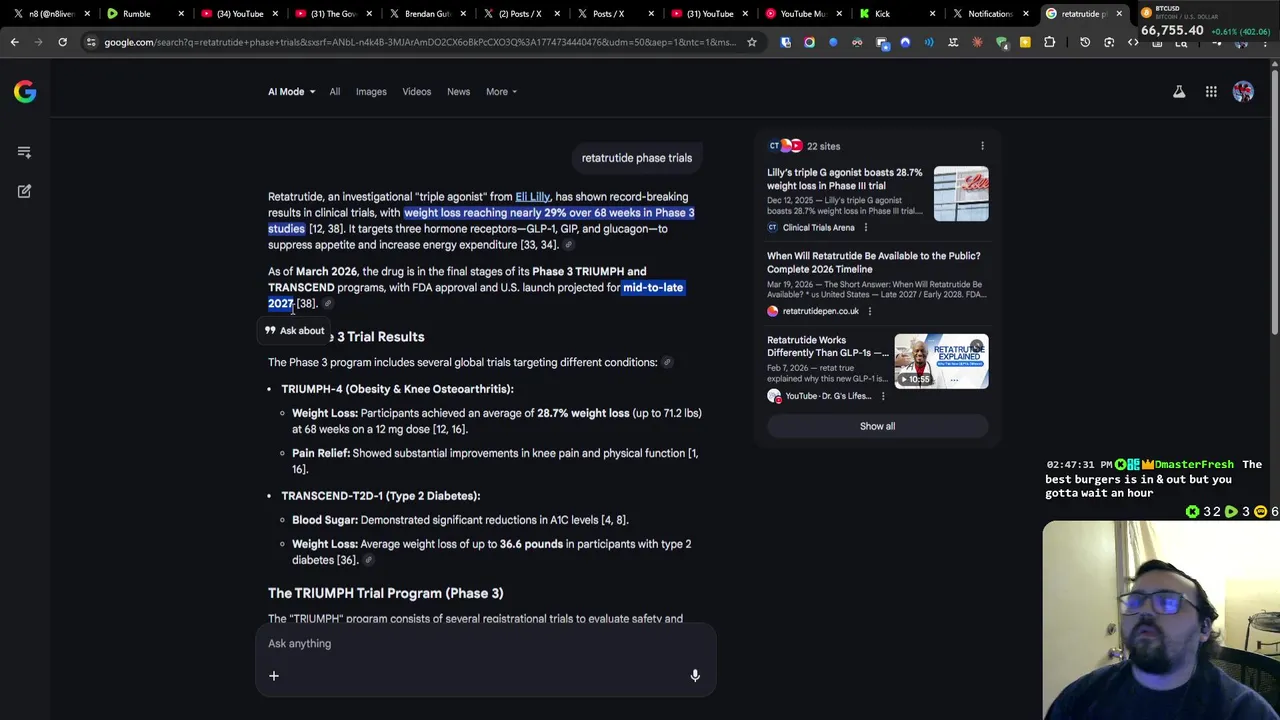Viewport: 1280px width, 720px height.
Task: Open options for YouTube Dr. G's Lifestyle result
Action: (883, 396)
